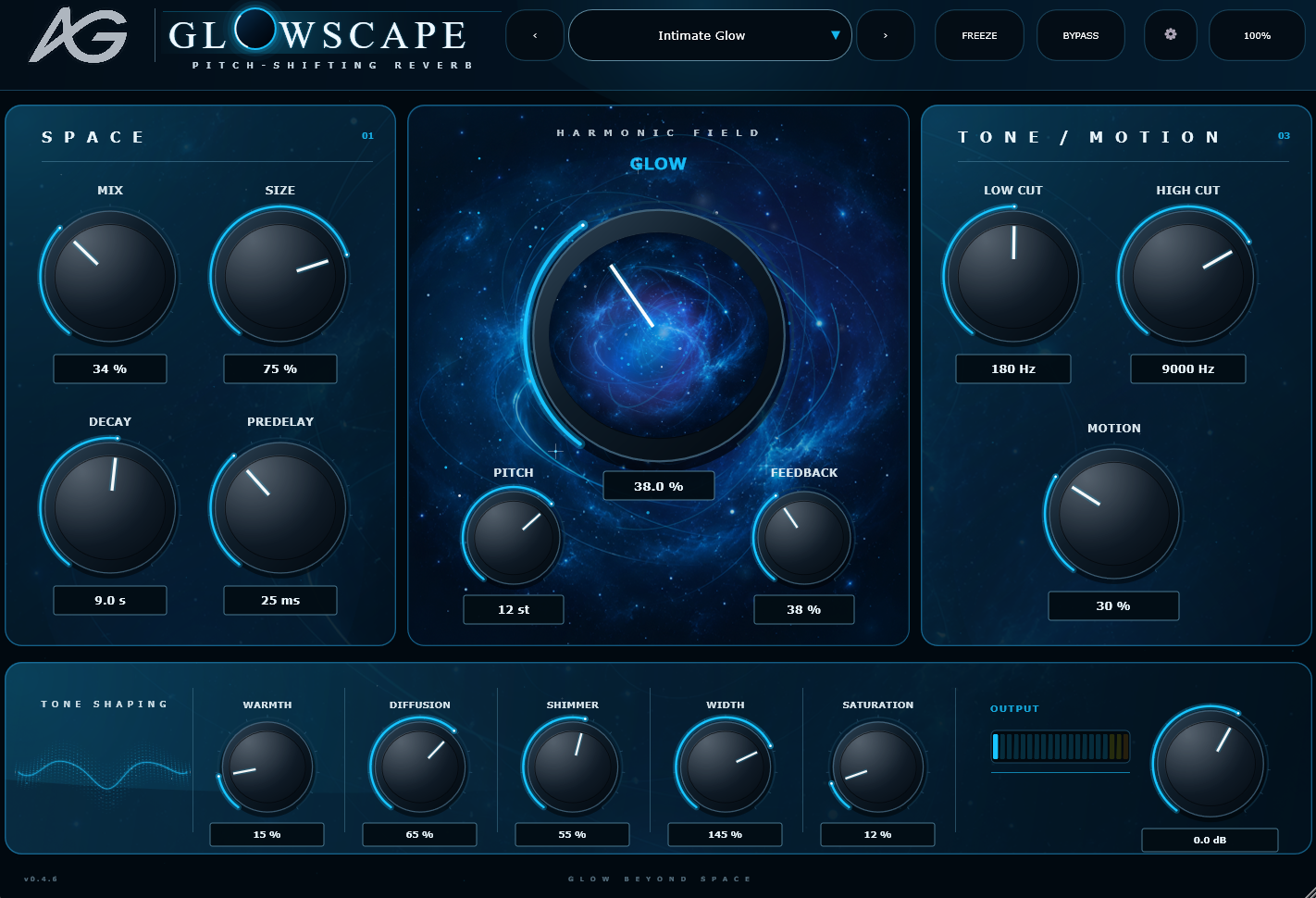The height and width of the screenshot is (898, 1316).
Task: Click the WARMTH knob
Action: (x=267, y=767)
